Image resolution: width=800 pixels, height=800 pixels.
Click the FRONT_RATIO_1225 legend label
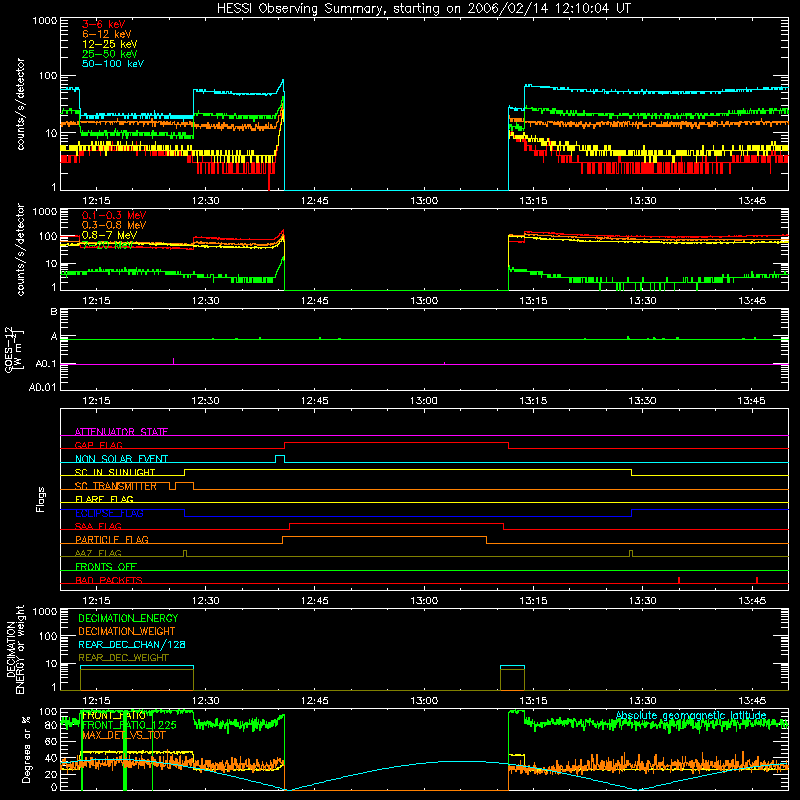(x=129, y=725)
